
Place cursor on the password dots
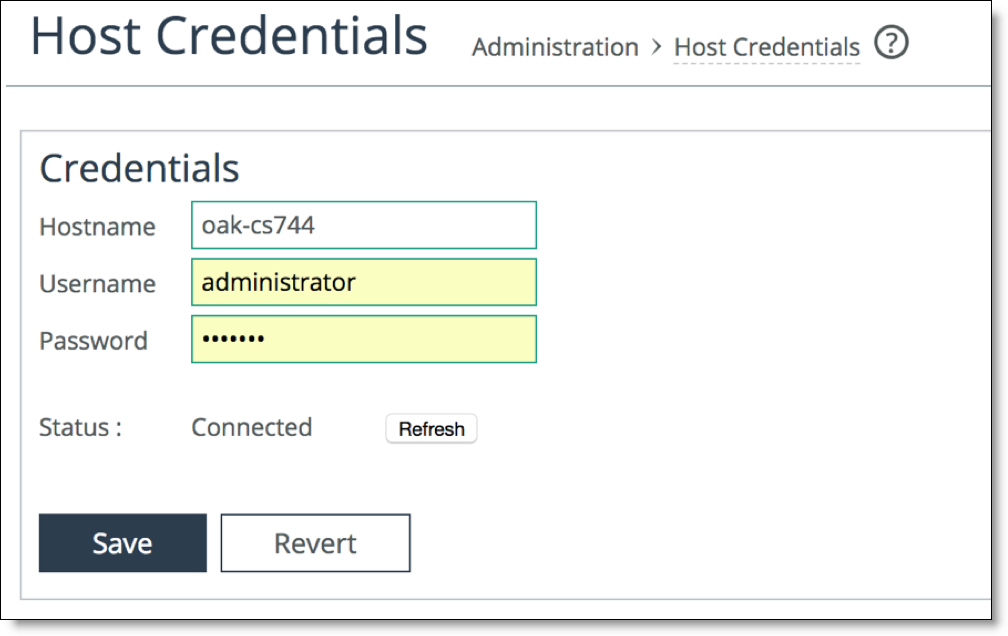(233, 339)
